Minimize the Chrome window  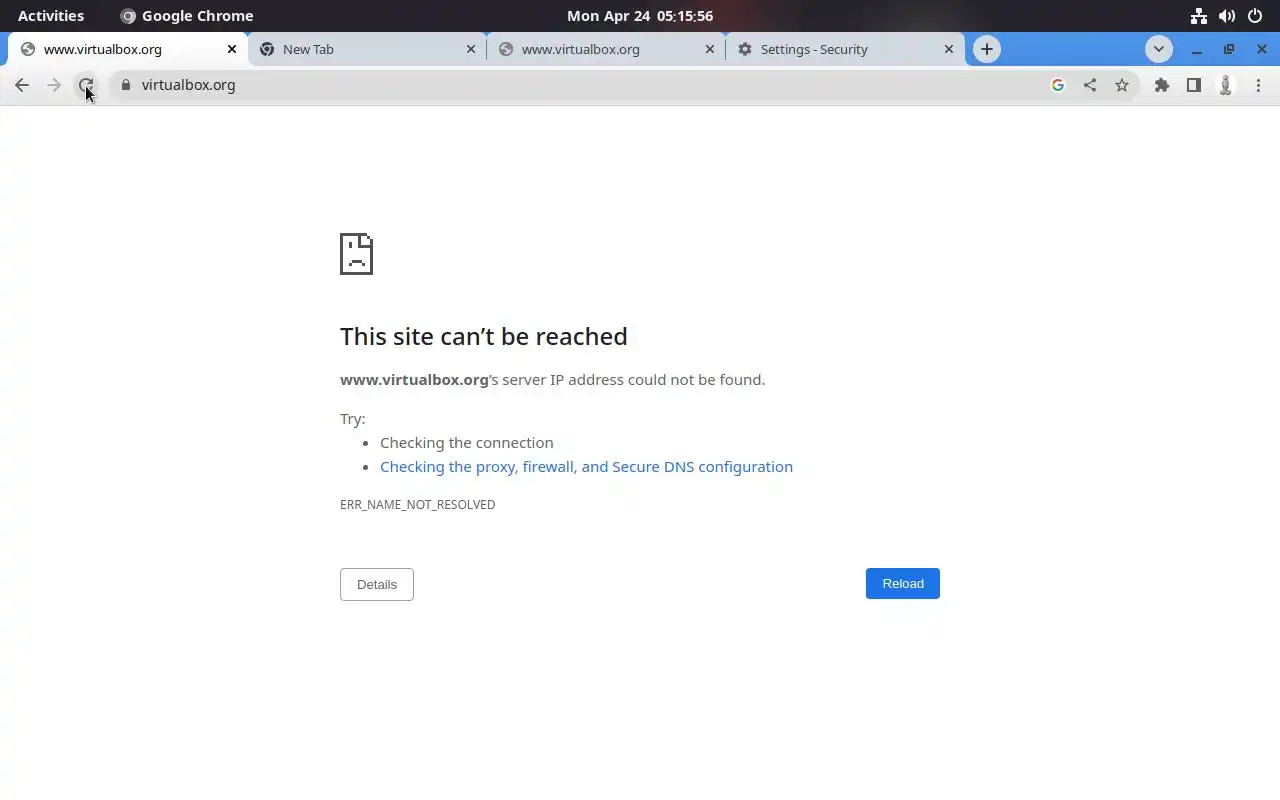[x=1197, y=49]
